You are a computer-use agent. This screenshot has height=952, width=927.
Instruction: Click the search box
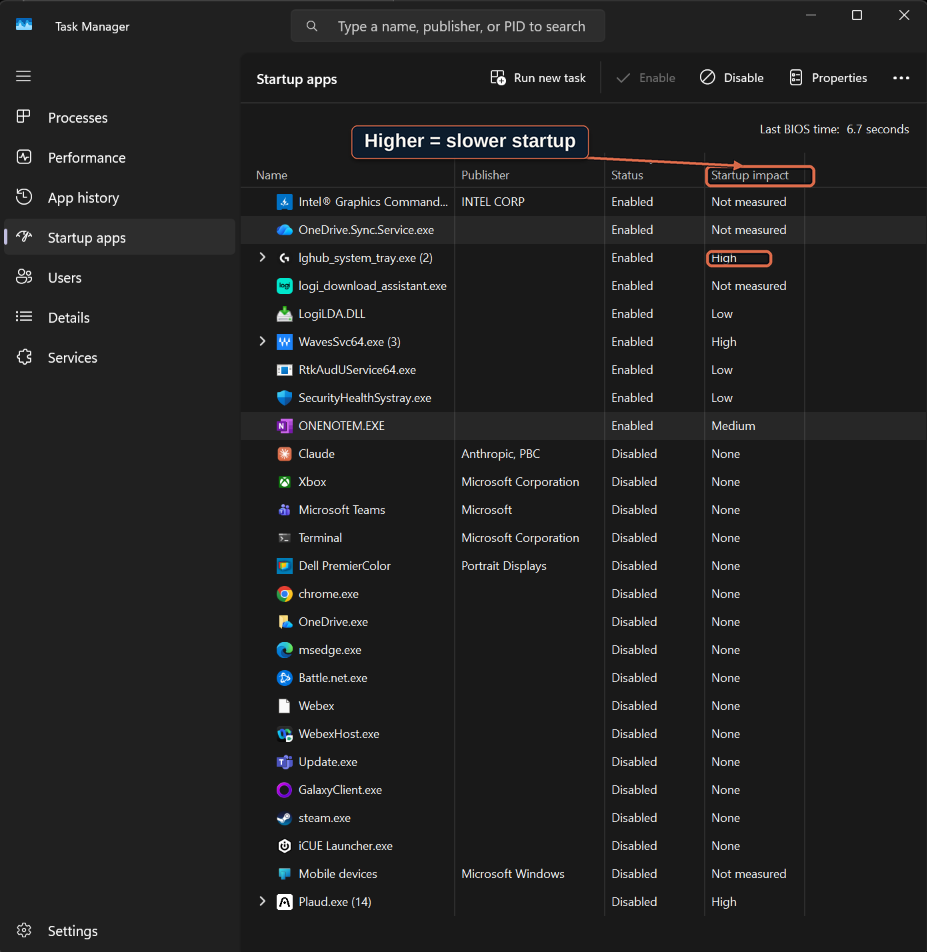(x=448, y=26)
